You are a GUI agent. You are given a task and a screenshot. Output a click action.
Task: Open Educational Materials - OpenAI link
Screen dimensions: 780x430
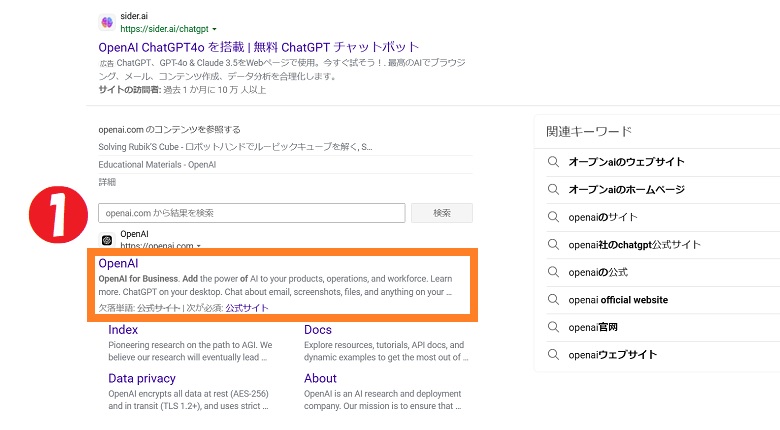(x=157, y=165)
